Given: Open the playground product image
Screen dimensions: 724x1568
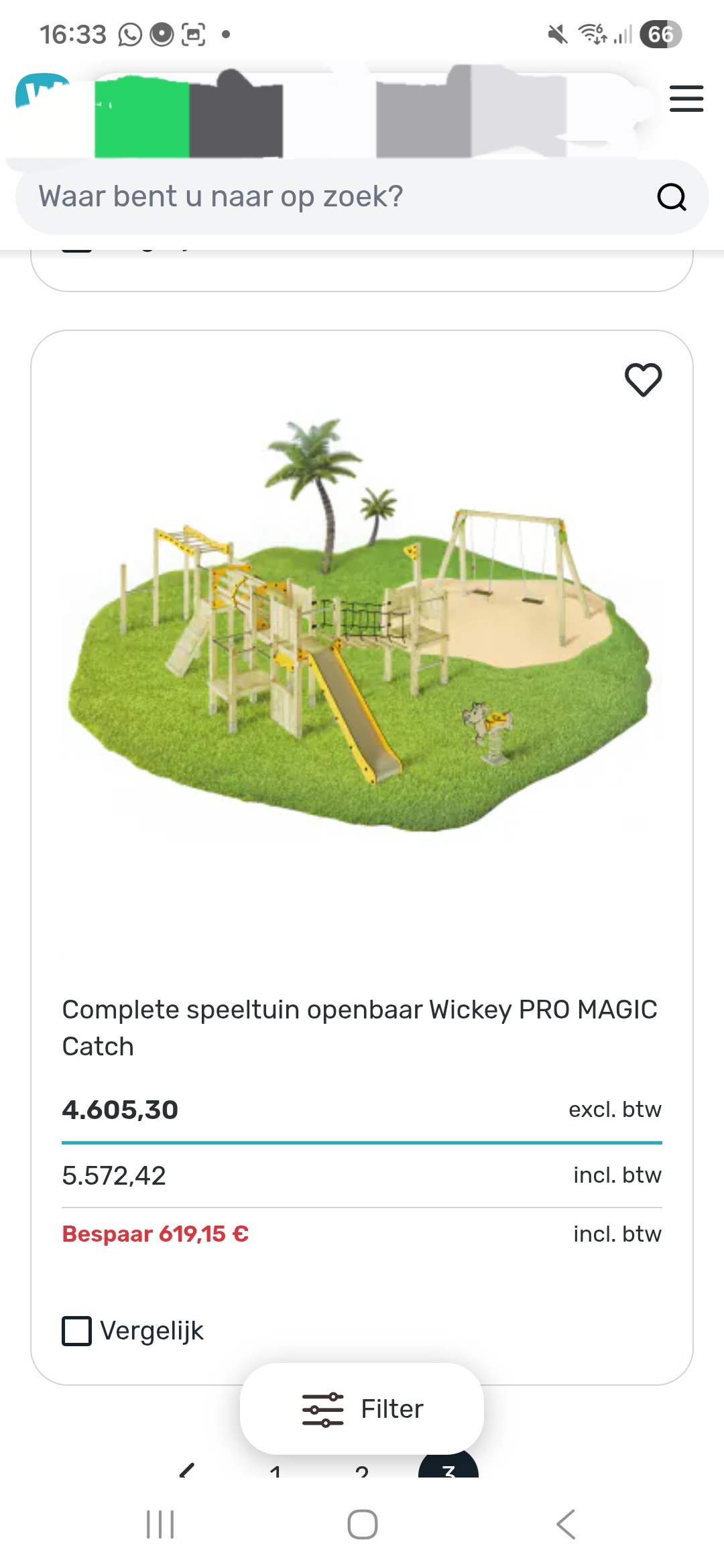Looking at the screenshot, I should click(x=362, y=623).
